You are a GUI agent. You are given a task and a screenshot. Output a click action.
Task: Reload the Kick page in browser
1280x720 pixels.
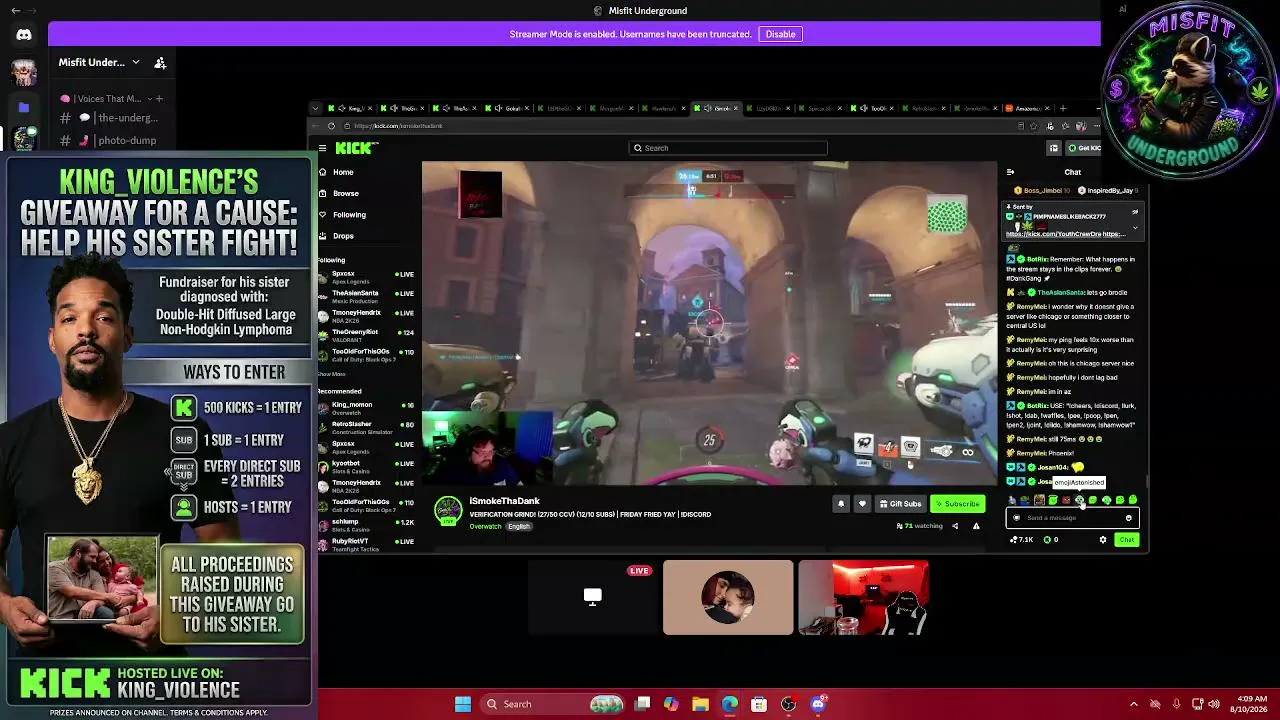pos(331,126)
